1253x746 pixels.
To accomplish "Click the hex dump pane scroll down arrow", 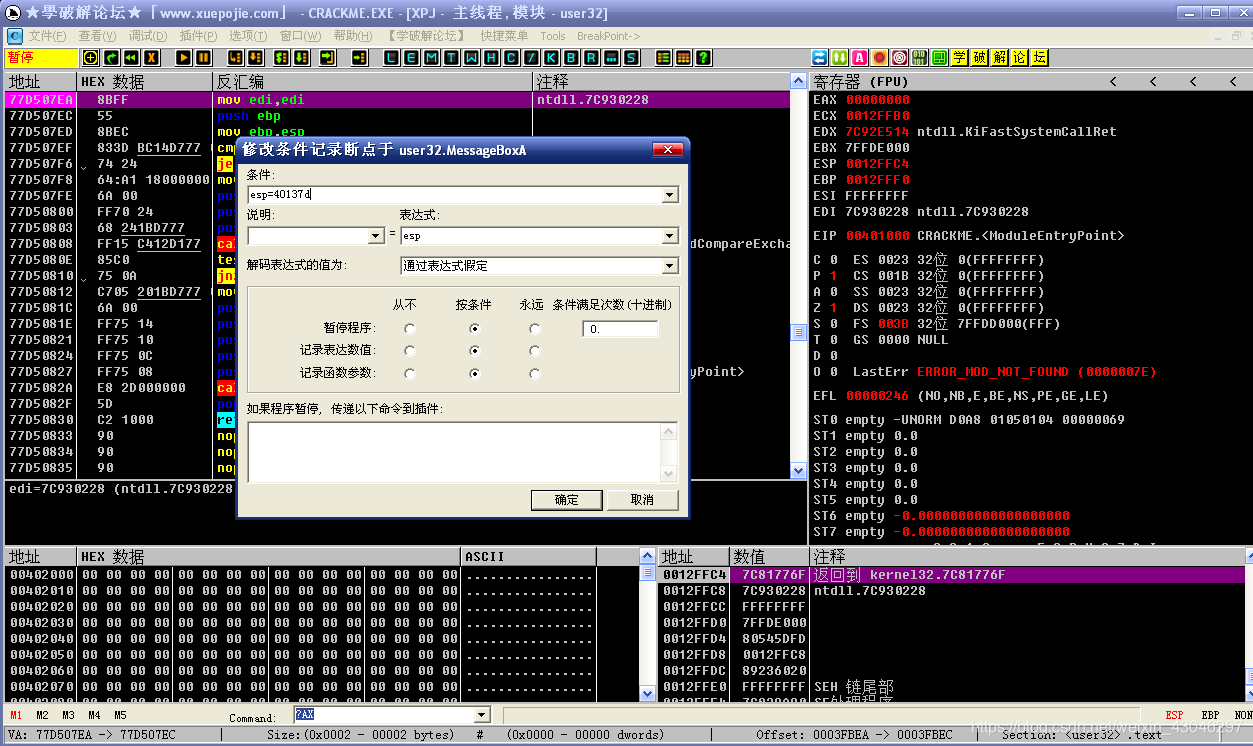I will tap(647, 693).
